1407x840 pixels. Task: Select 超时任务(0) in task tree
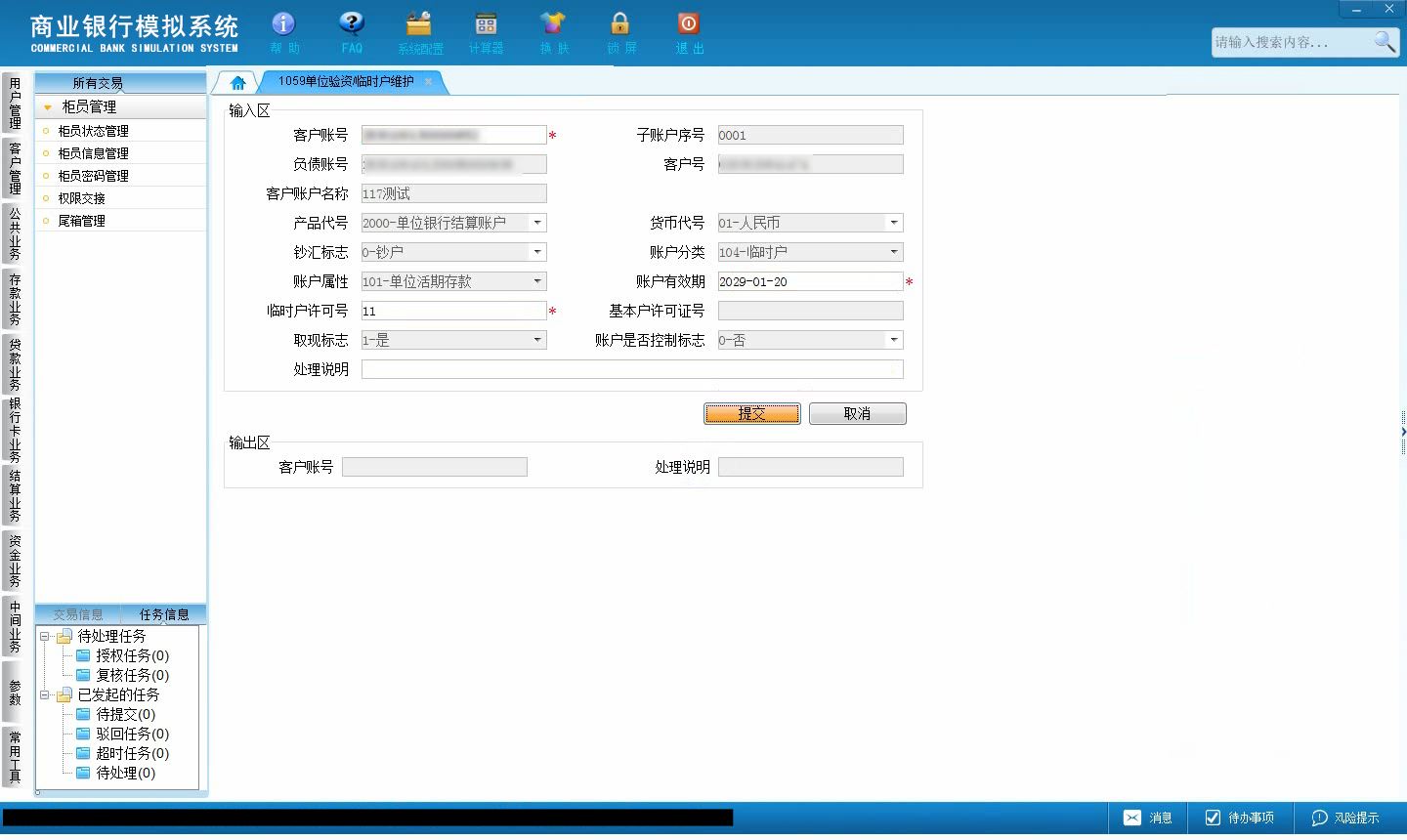122,753
